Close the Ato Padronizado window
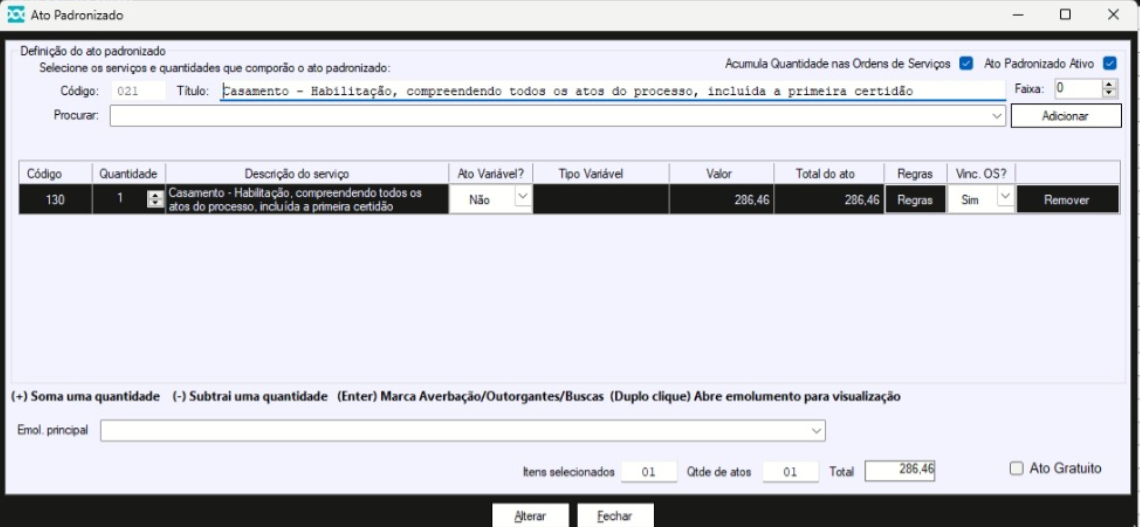1140x527 pixels. (x=1112, y=15)
